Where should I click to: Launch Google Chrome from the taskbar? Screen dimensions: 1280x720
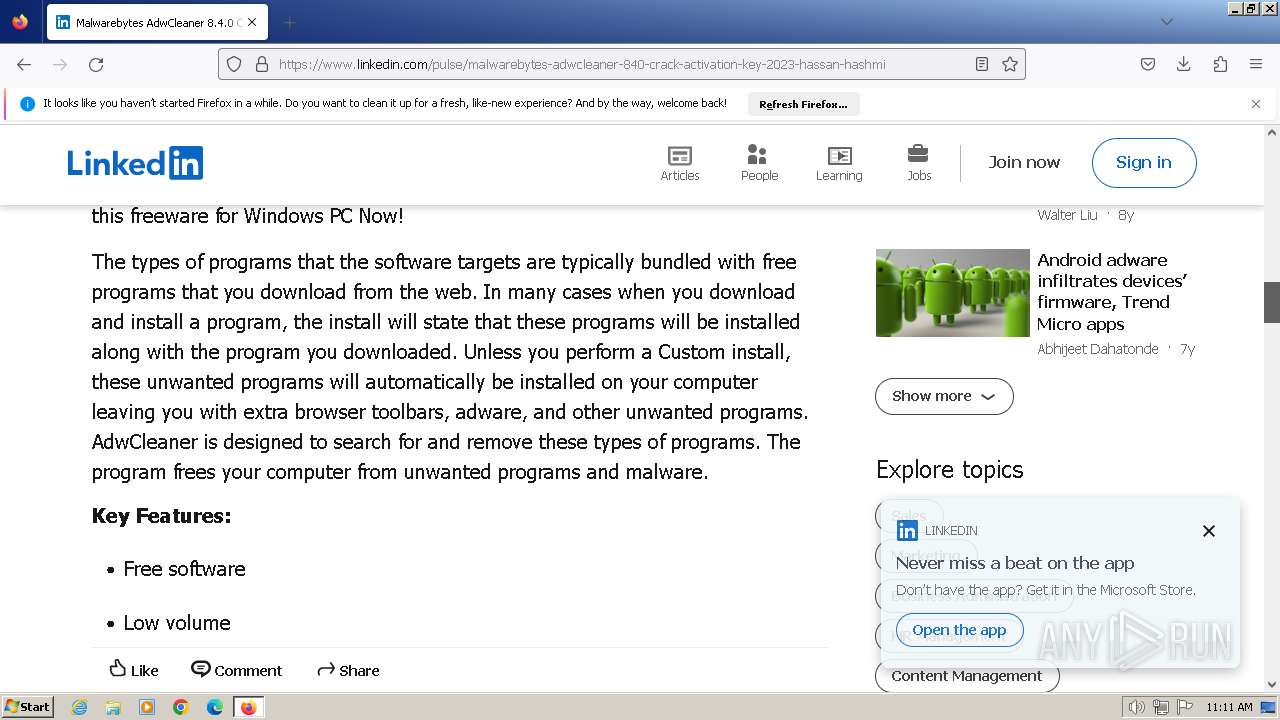181,707
